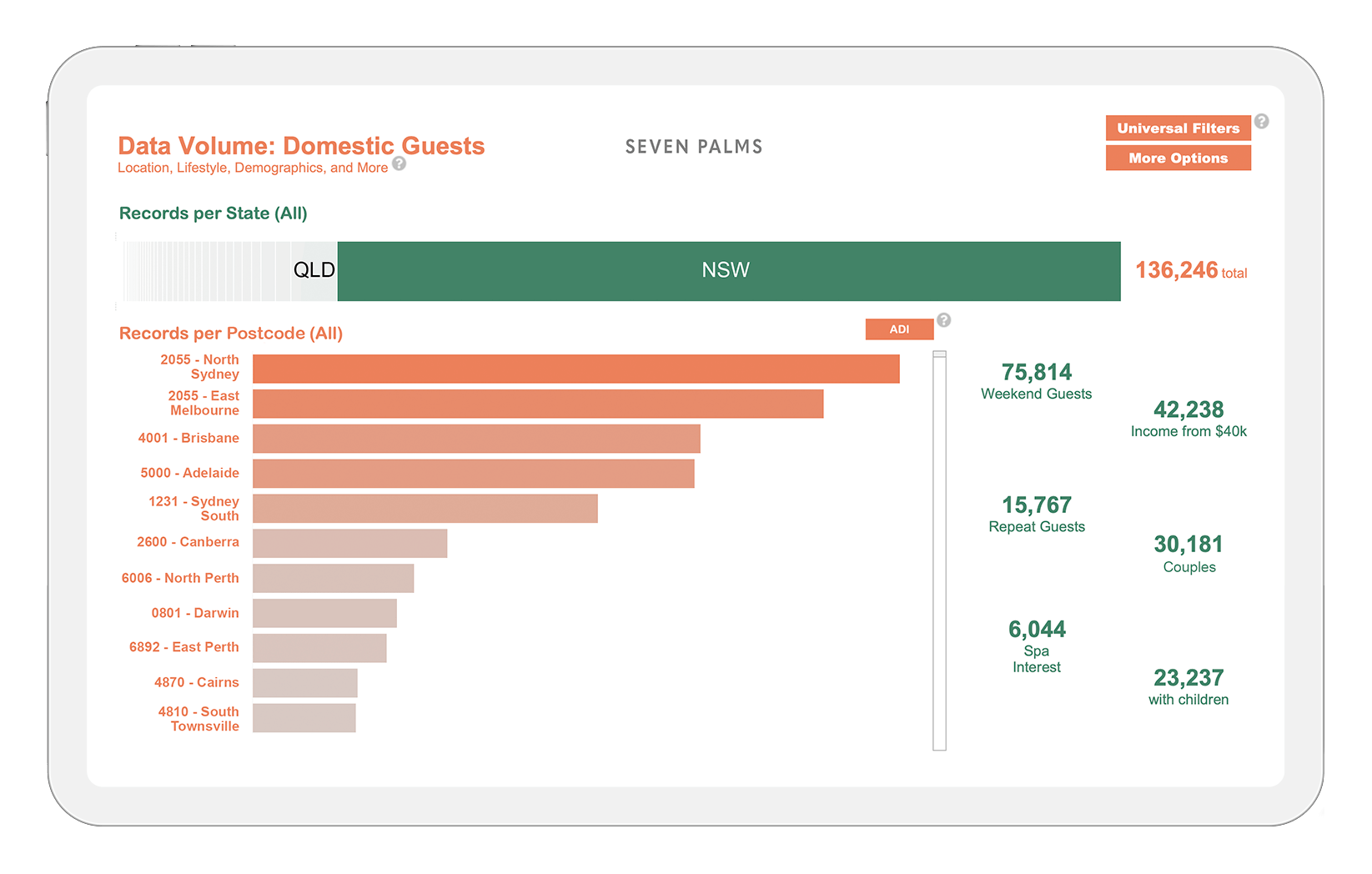The width and height of the screenshot is (1372, 874).
Task: Click help icon beside Universal Filters
Action: tap(1261, 122)
